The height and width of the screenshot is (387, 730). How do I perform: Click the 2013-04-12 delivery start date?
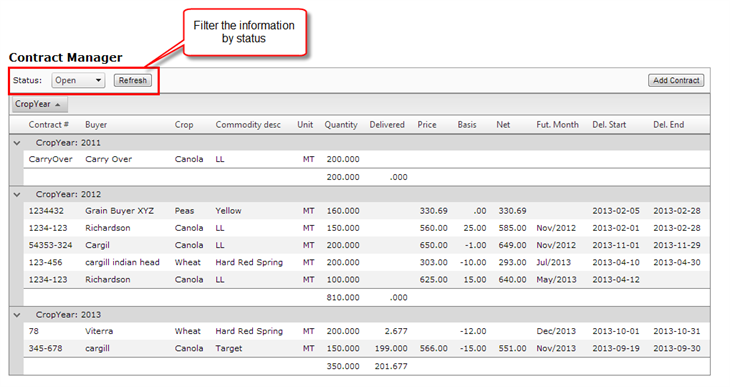[616, 280]
